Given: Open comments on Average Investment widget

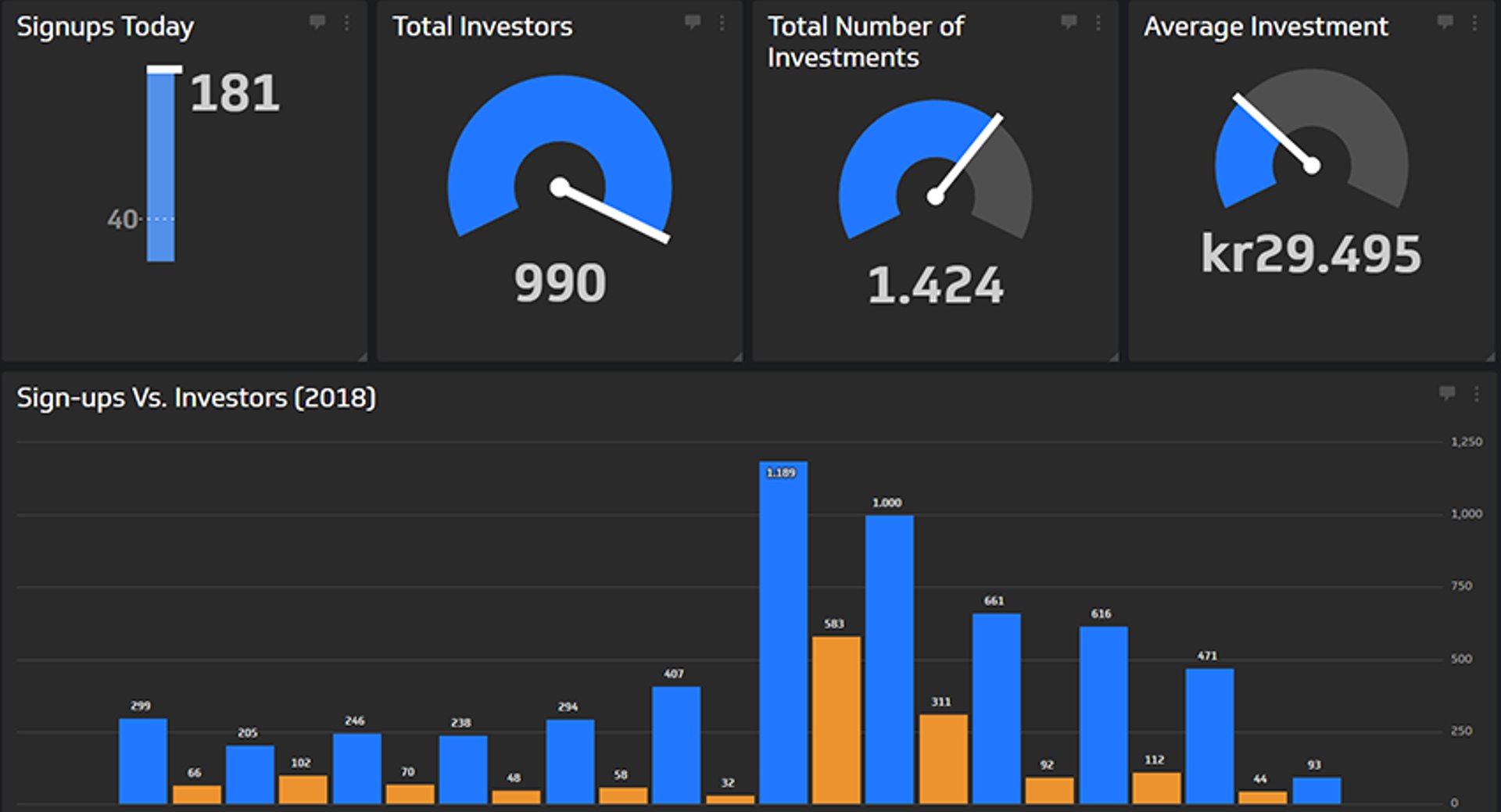Looking at the screenshot, I should (1445, 22).
